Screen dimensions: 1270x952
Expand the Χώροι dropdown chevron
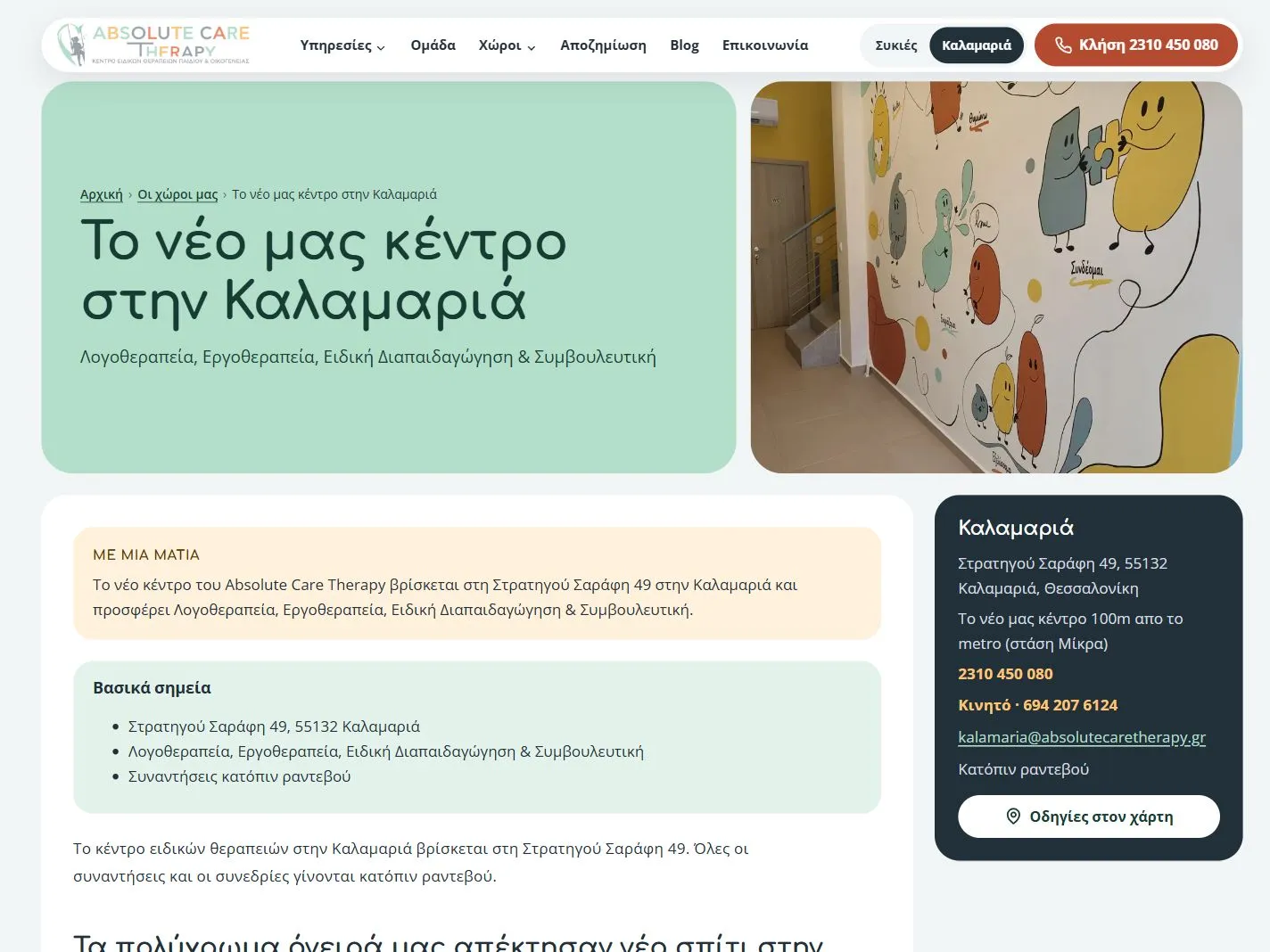click(532, 47)
